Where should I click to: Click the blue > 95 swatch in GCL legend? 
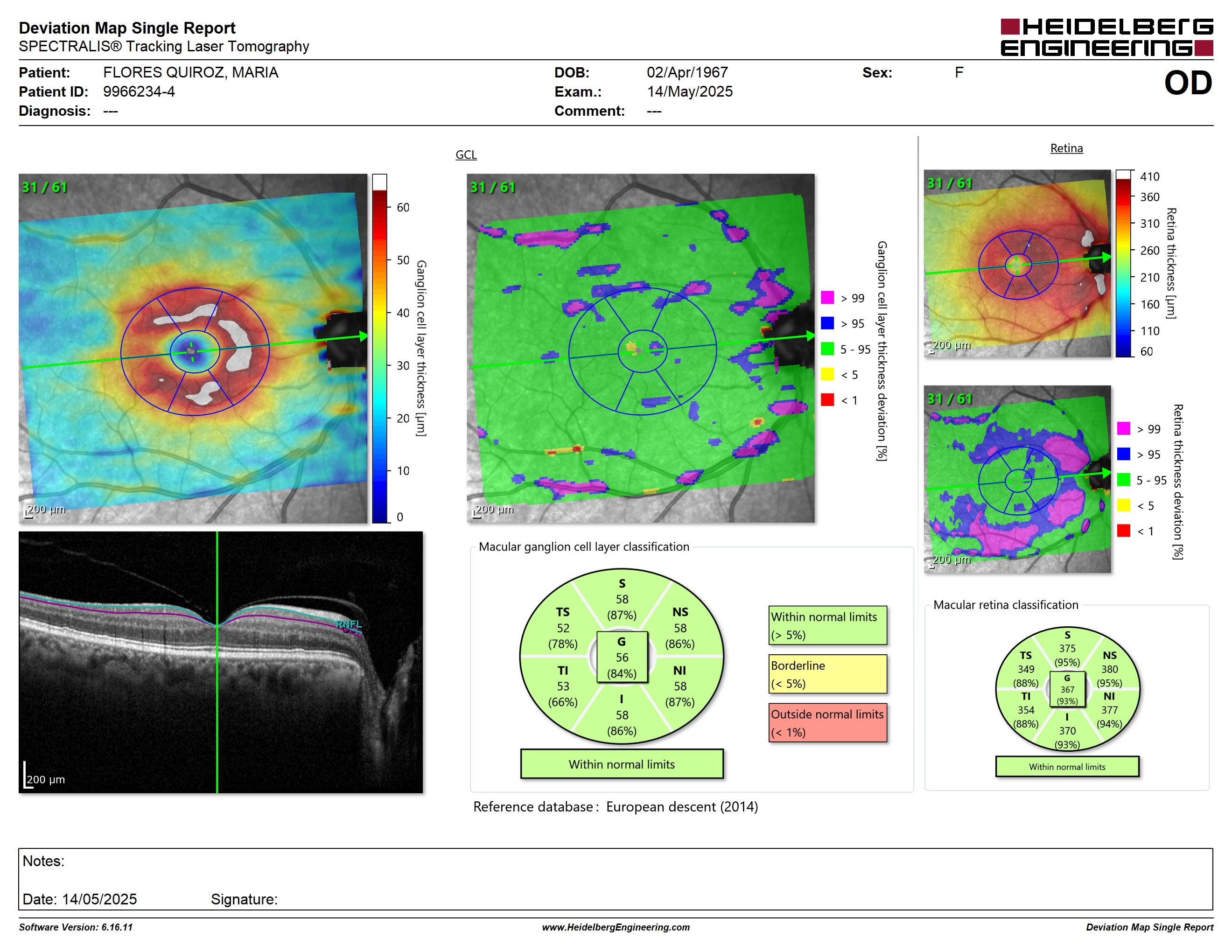[x=827, y=323]
